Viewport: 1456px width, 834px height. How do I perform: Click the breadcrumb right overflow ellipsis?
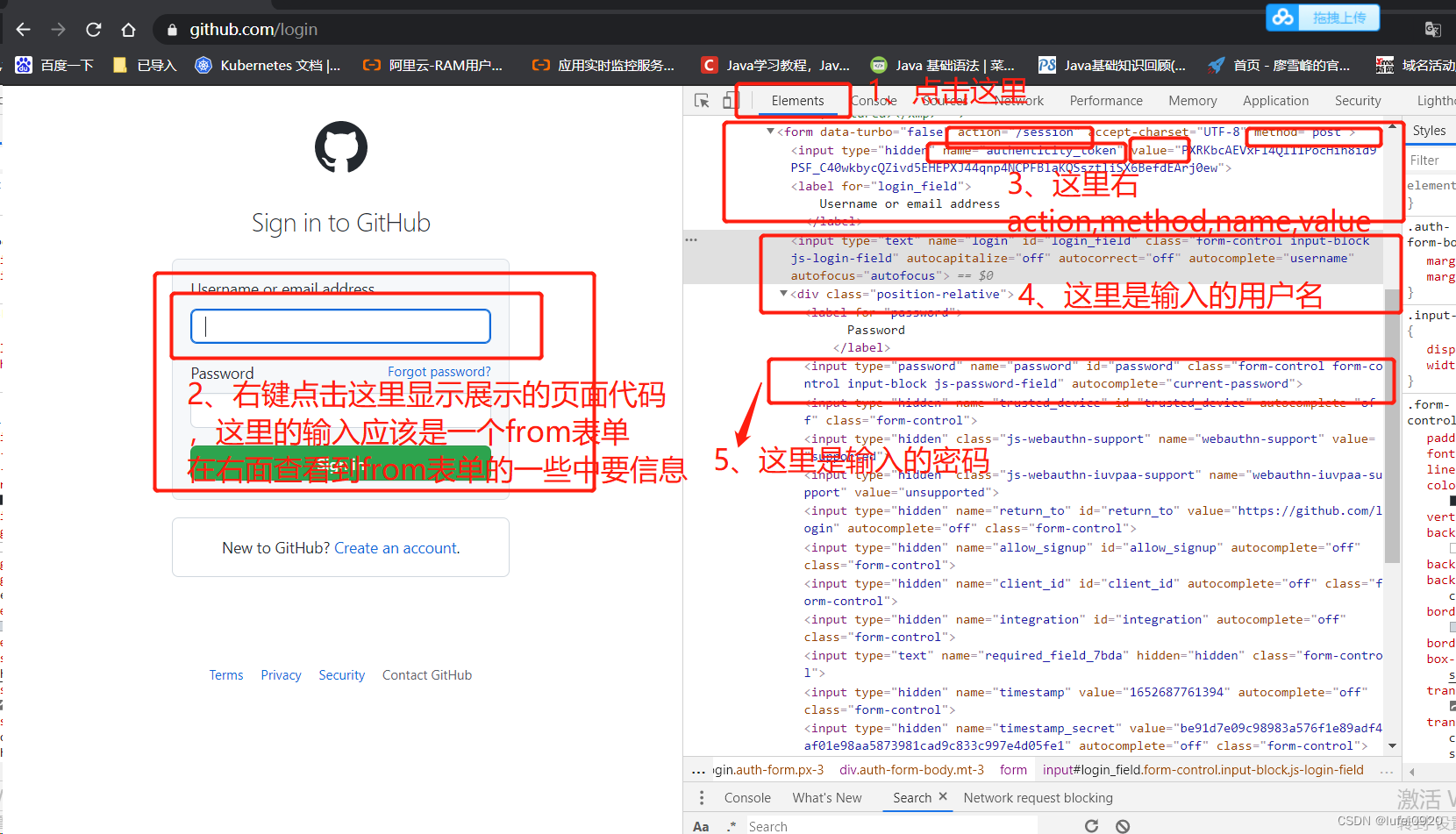tap(1387, 771)
